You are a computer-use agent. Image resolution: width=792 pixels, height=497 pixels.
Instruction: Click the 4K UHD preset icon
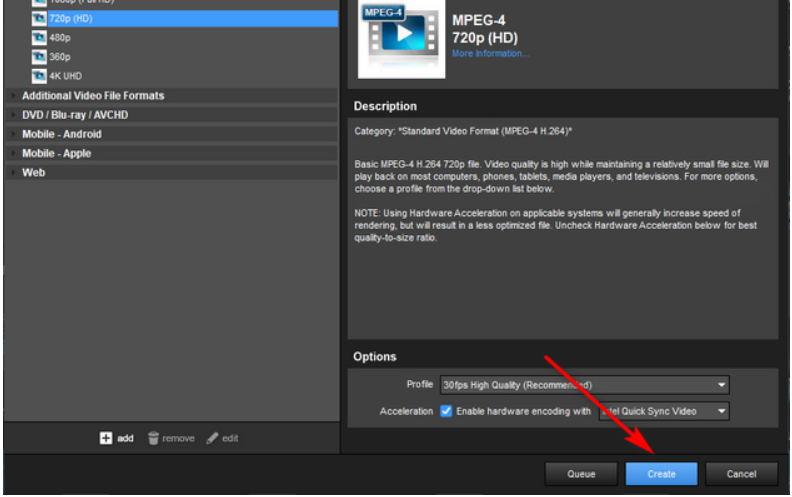39,76
